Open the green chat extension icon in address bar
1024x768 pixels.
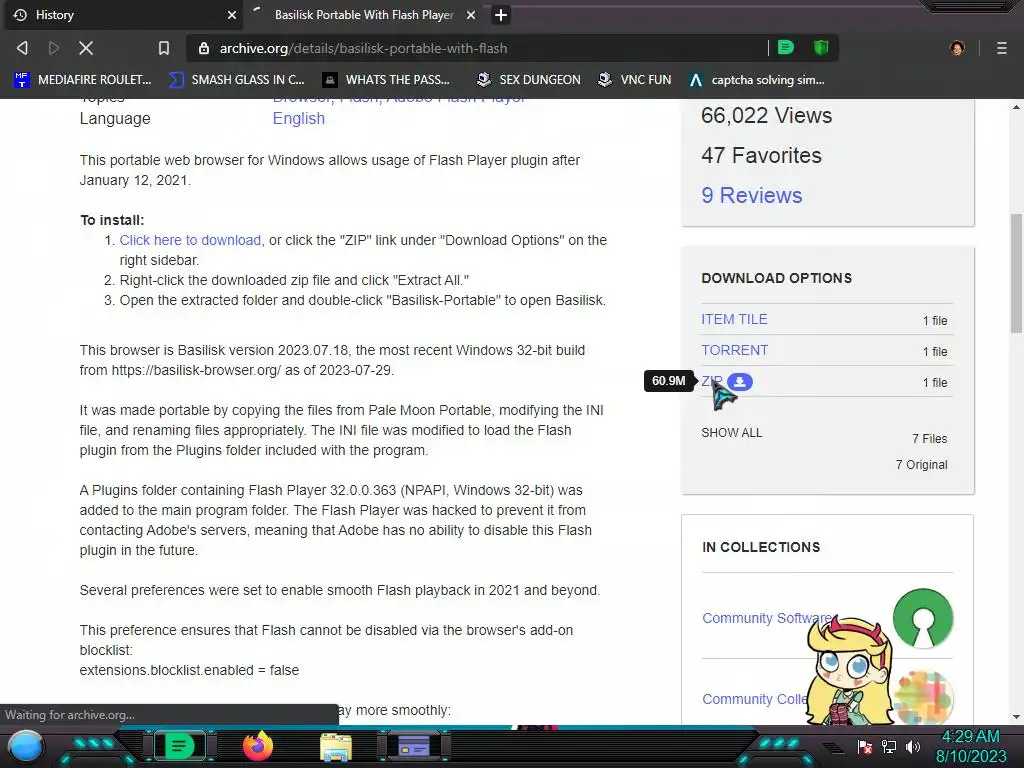tap(786, 48)
